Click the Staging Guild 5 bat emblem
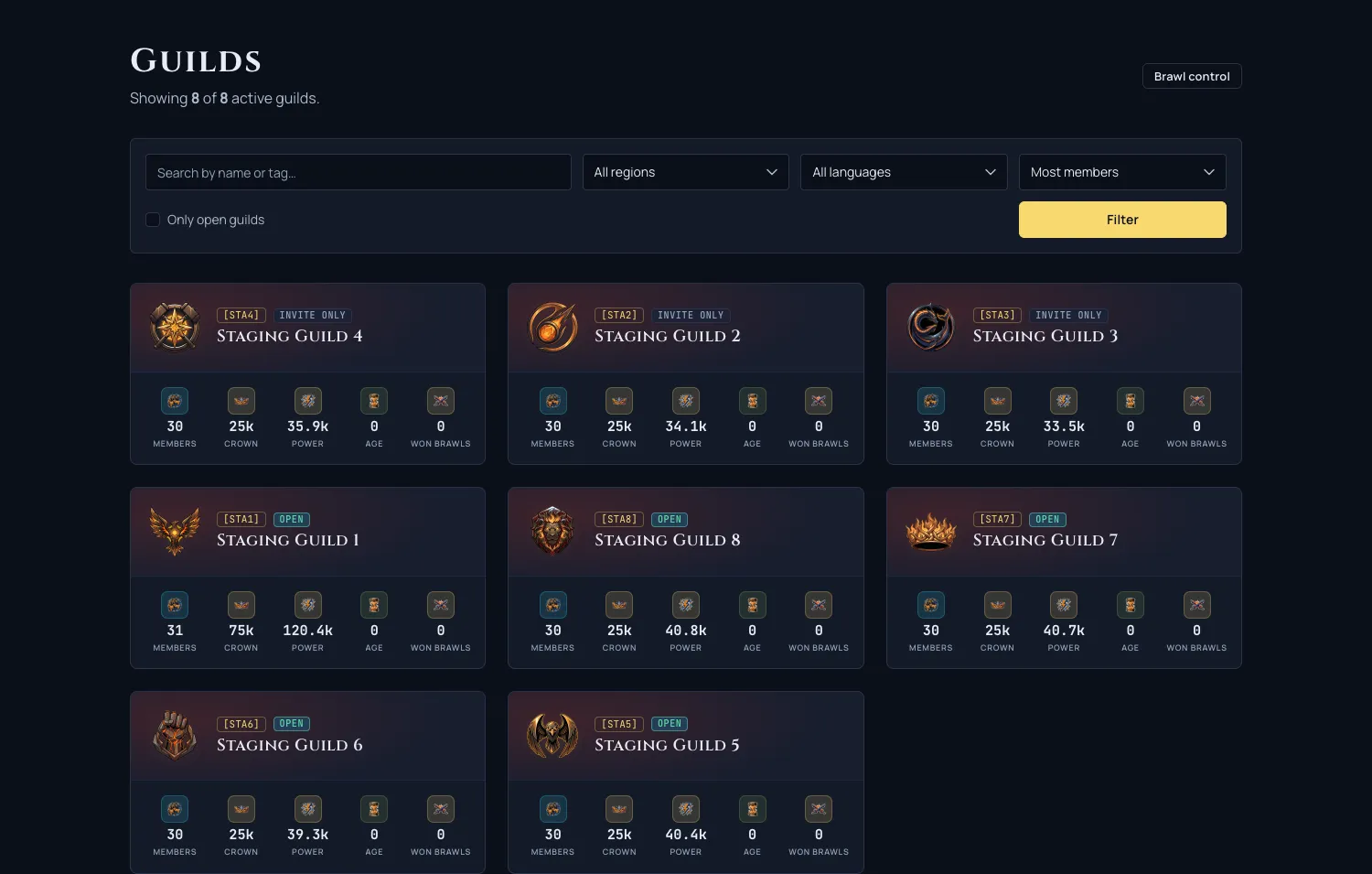The height and width of the screenshot is (874, 1372). click(x=552, y=735)
